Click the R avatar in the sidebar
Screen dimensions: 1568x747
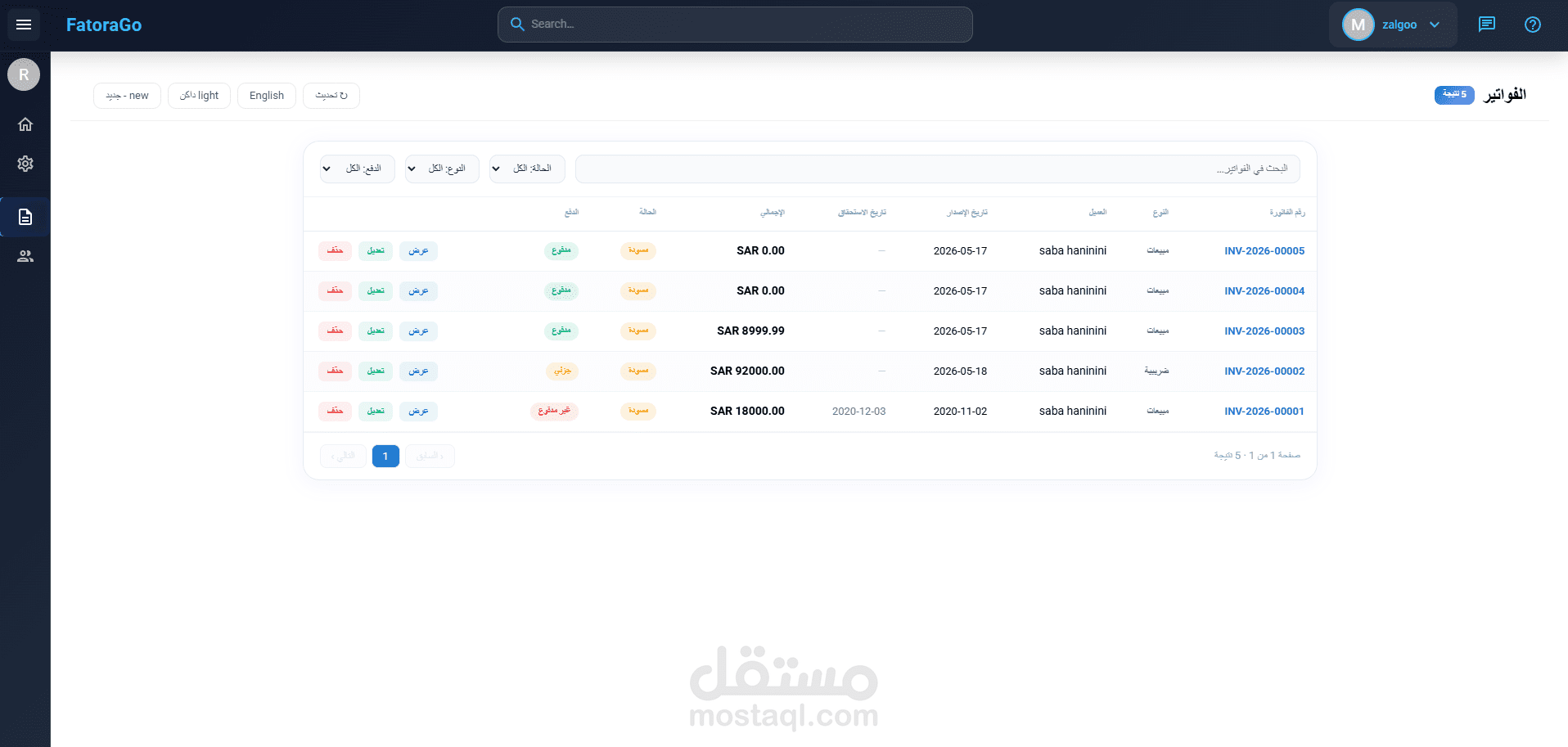(x=24, y=74)
